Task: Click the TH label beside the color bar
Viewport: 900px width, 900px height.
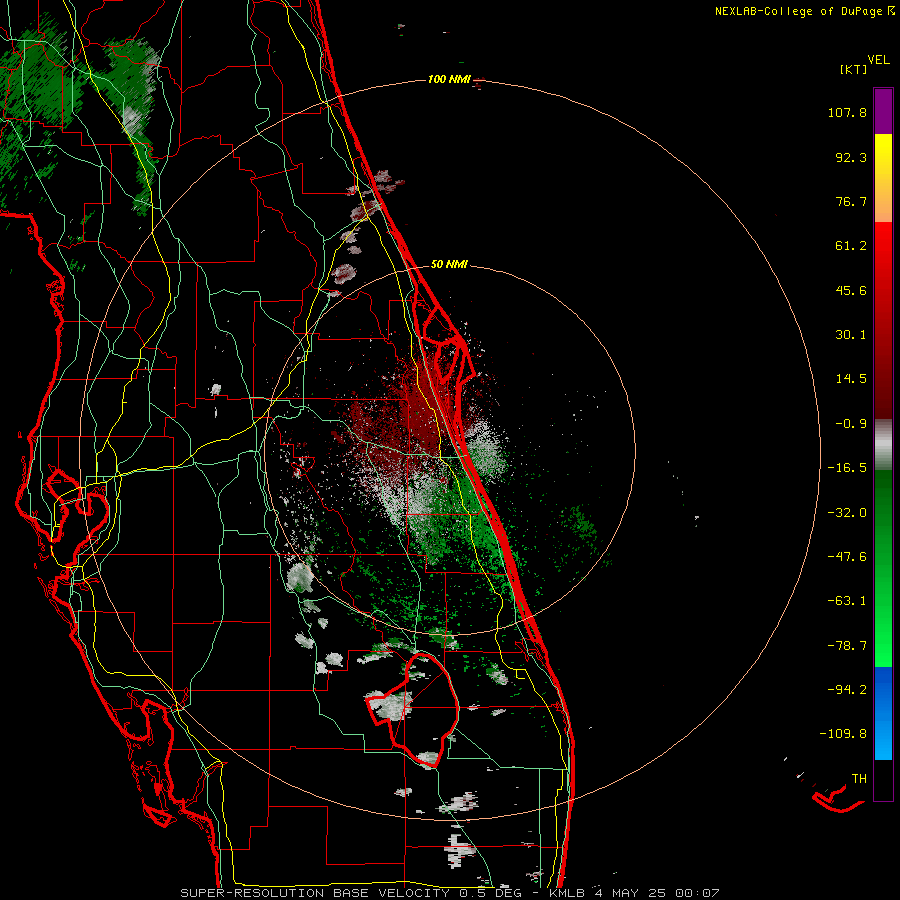Action: point(859,779)
